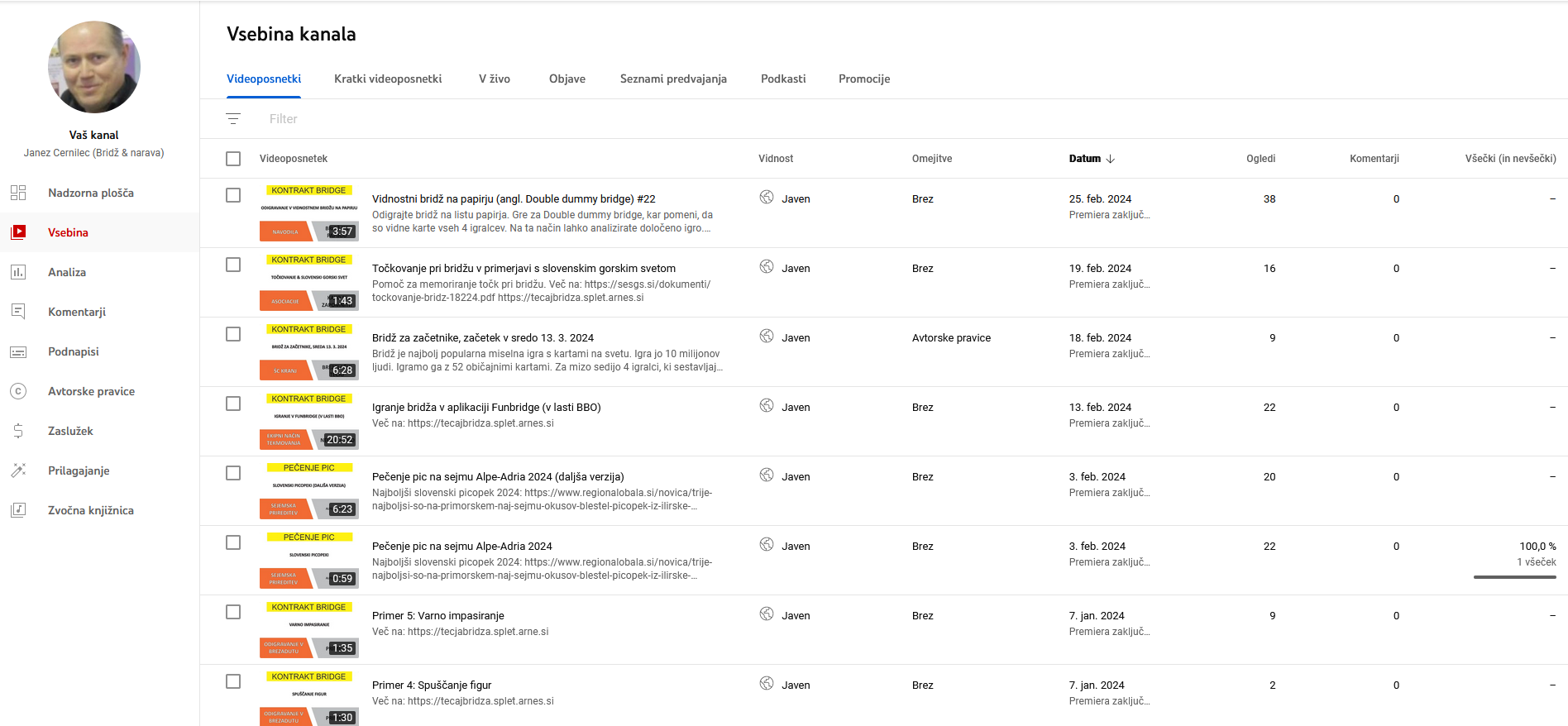Click the likes bar for Pečenje pic video
Viewport: 1568px width, 726px height.
[1514, 576]
